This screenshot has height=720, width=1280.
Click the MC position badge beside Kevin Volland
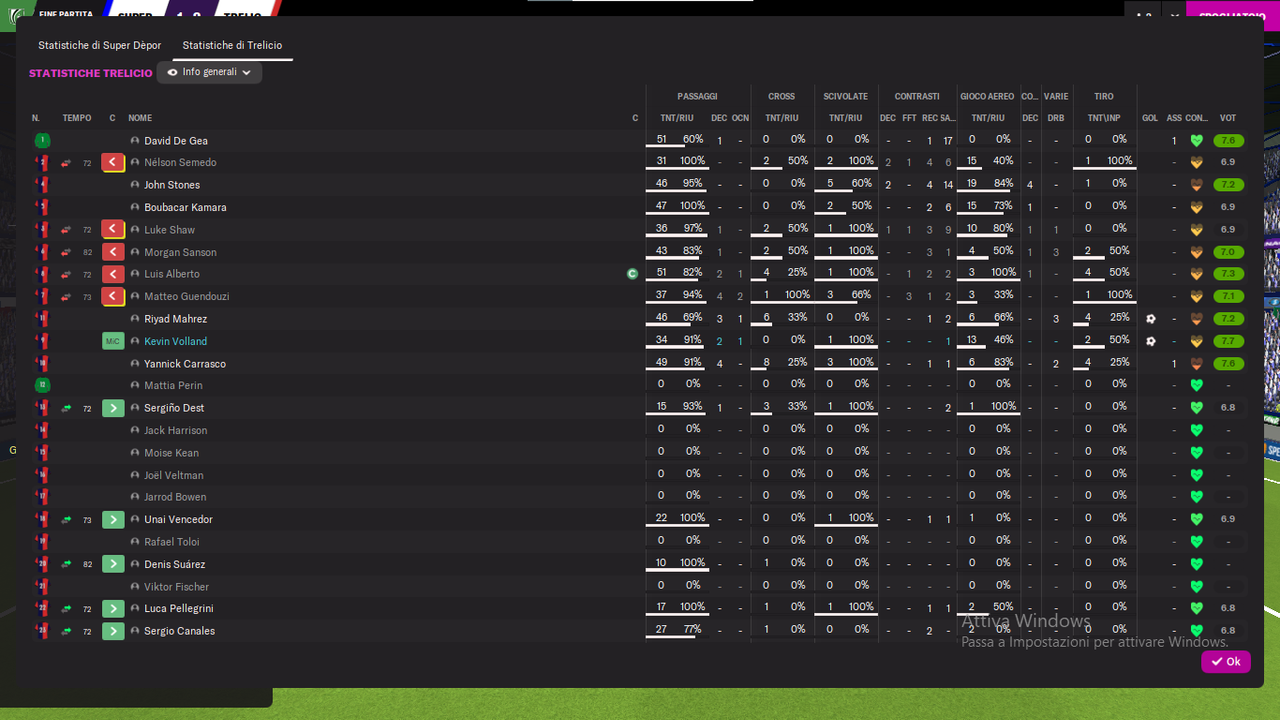point(113,341)
